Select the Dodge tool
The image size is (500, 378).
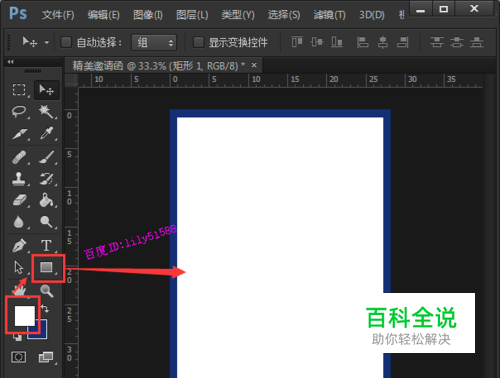tap(47, 222)
